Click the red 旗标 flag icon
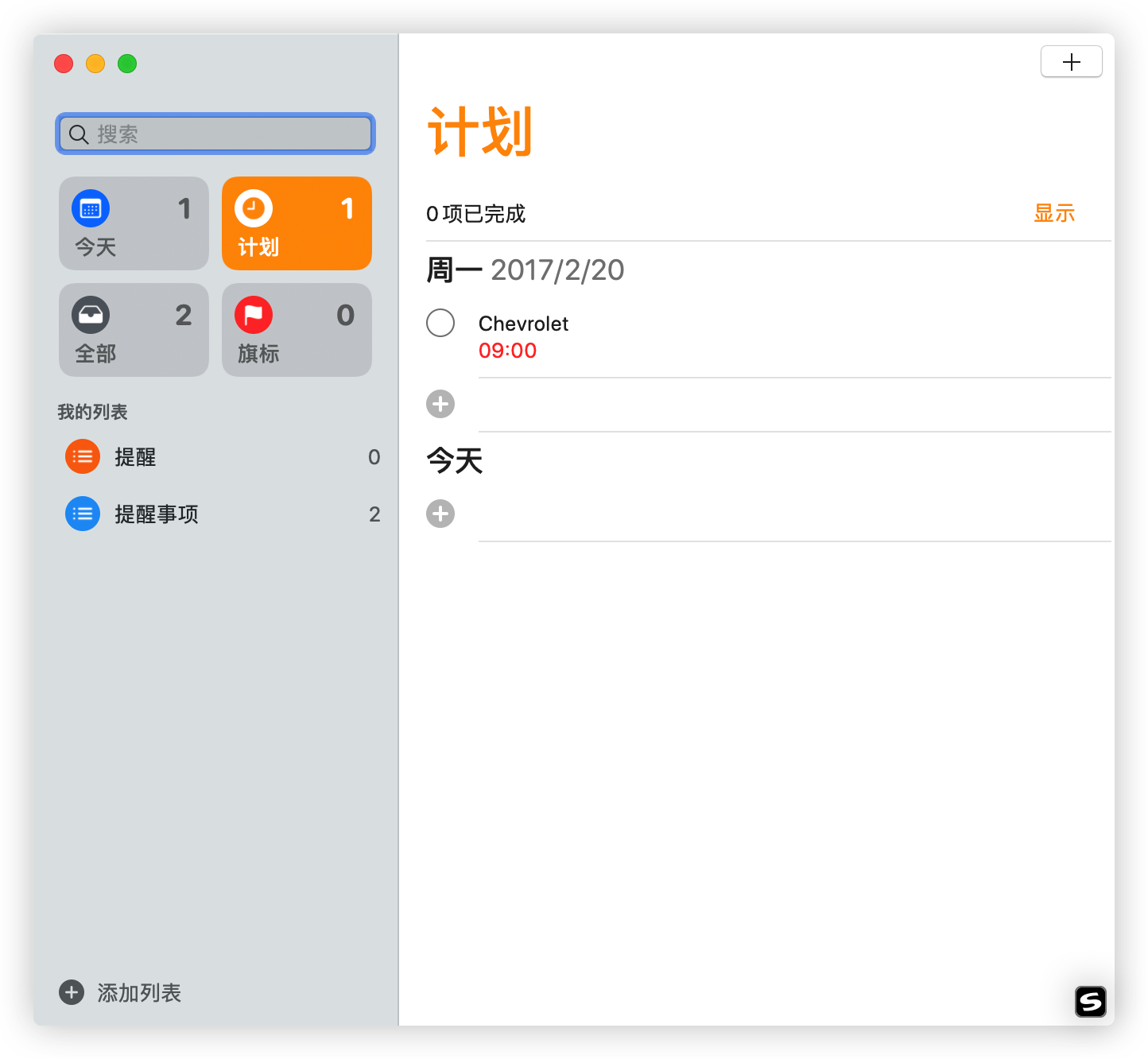The width and height of the screenshot is (1148, 1059). coord(254,316)
